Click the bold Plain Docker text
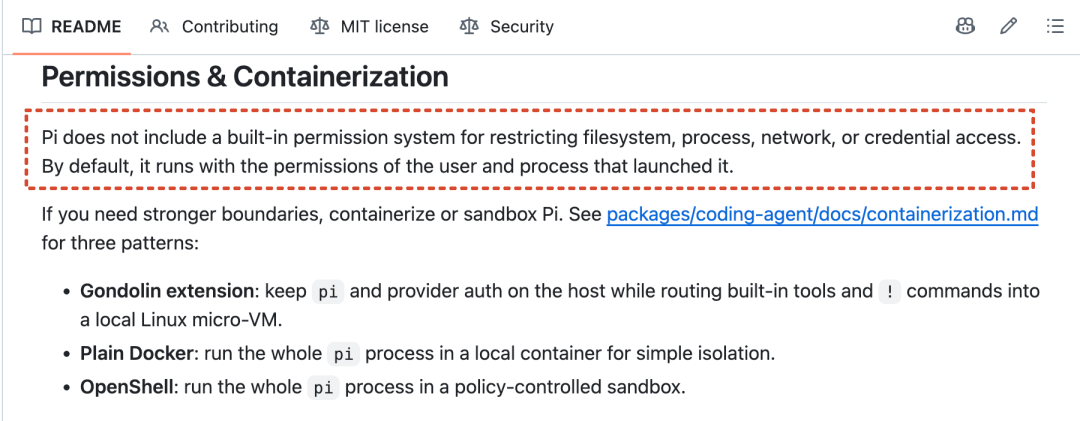1080x421 pixels. (136, 354)
